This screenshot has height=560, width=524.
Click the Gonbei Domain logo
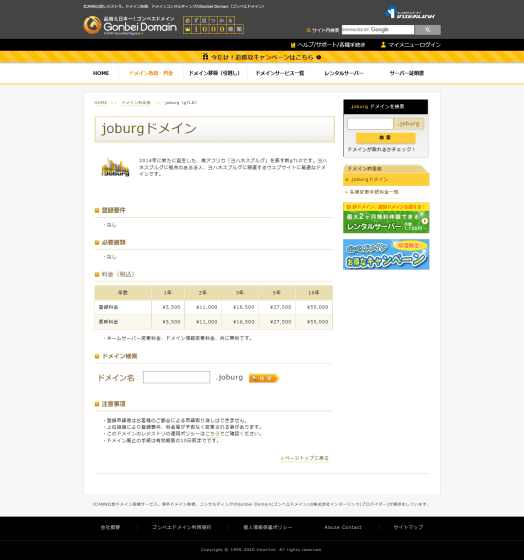[130, 25]
